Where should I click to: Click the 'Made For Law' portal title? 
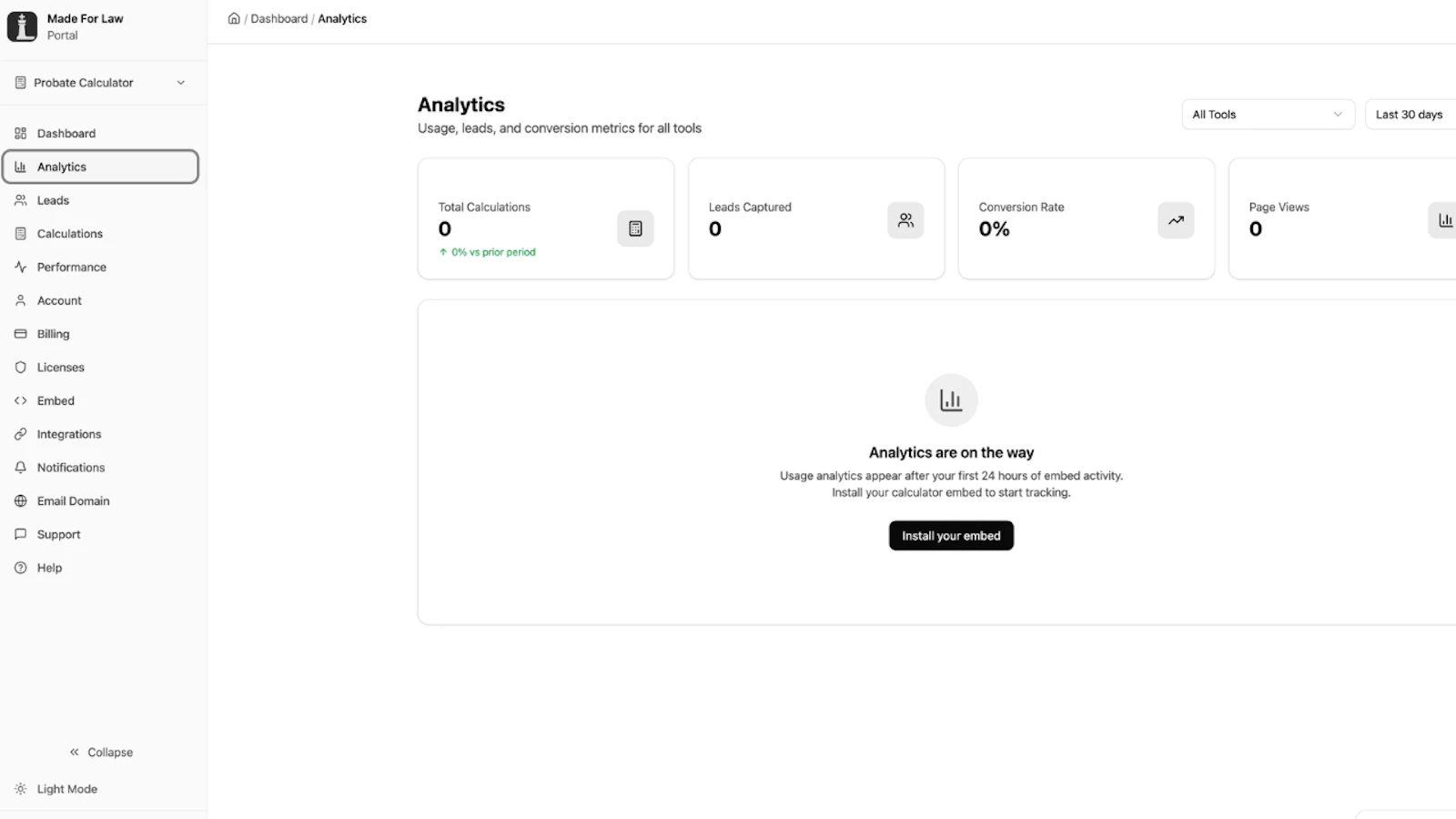[x=85, y=18]
